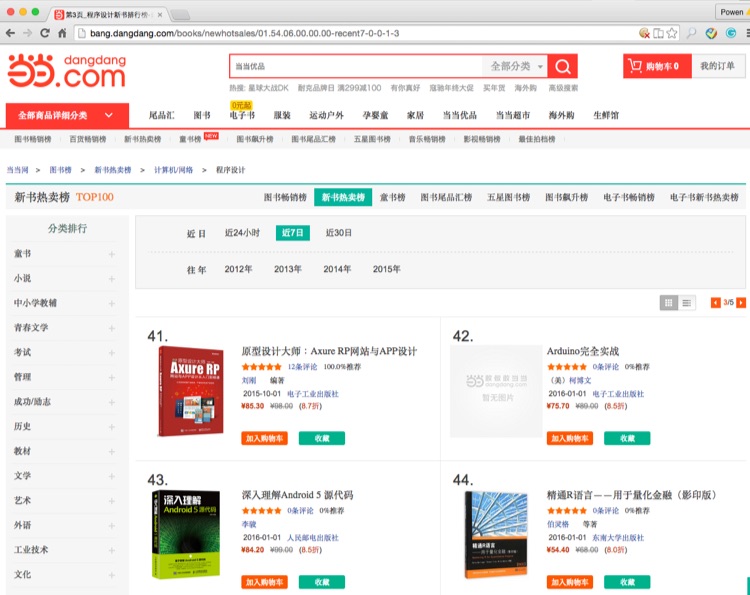Expand 童书 category plus sign
Image resolution: width=750 pixels, height=595 pixels.
tap(111, 254)
